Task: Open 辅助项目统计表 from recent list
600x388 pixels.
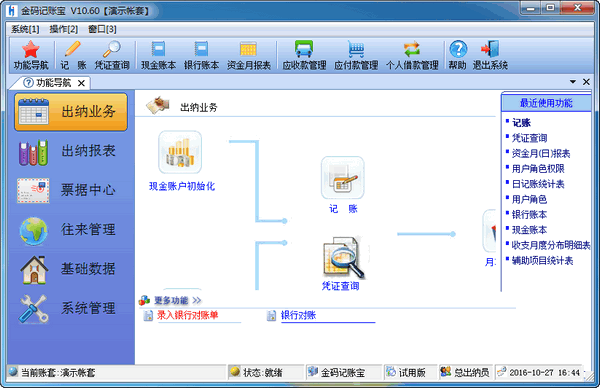Action: pyautogui.click(x=542, y=261)
